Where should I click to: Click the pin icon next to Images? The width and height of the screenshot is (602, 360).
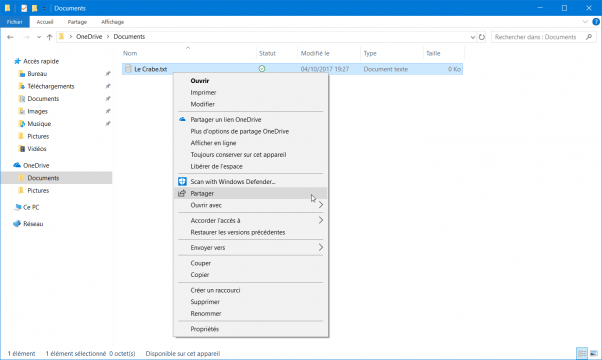point(108,111)
